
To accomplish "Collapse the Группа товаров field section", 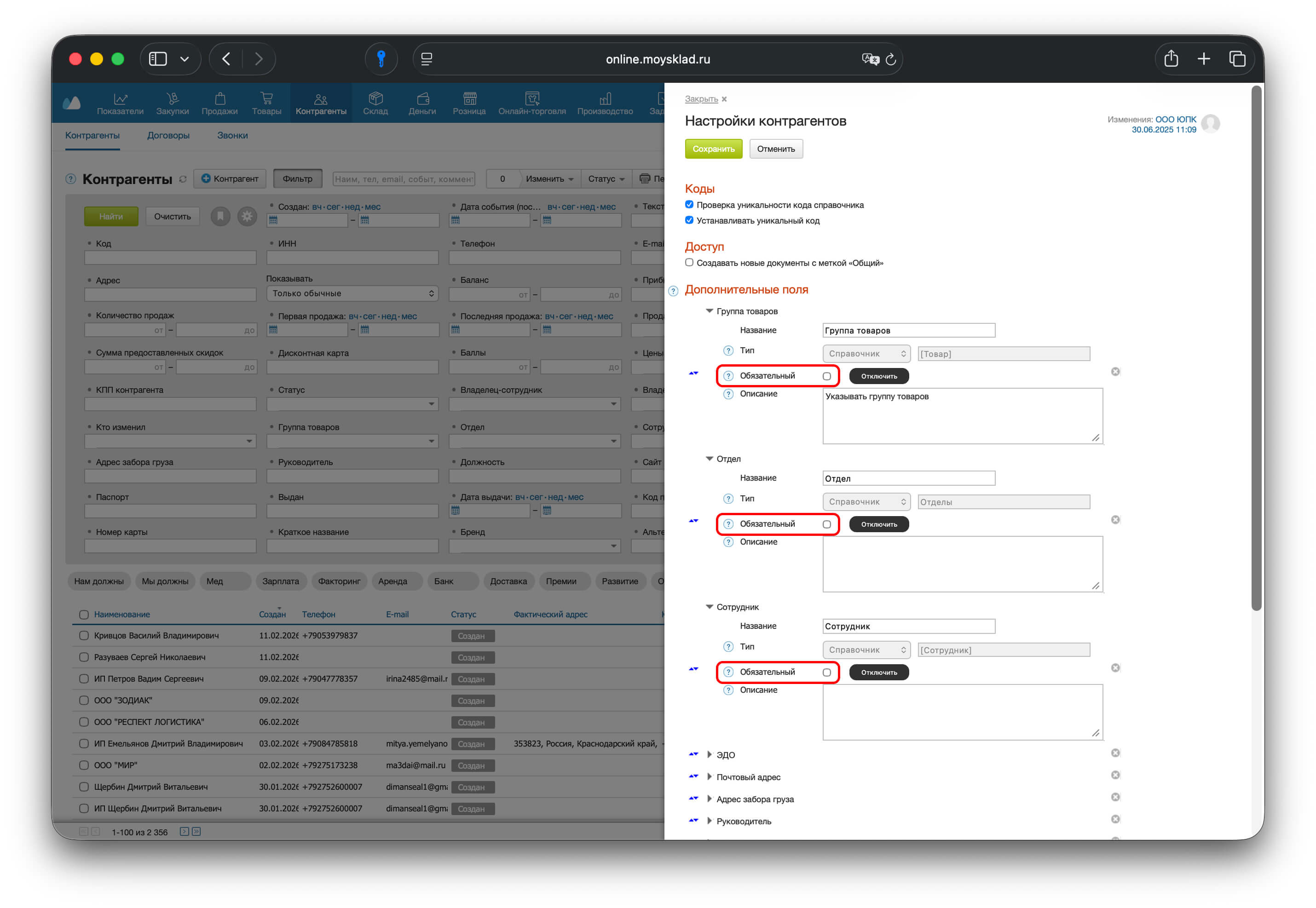I will pos(710,310).
